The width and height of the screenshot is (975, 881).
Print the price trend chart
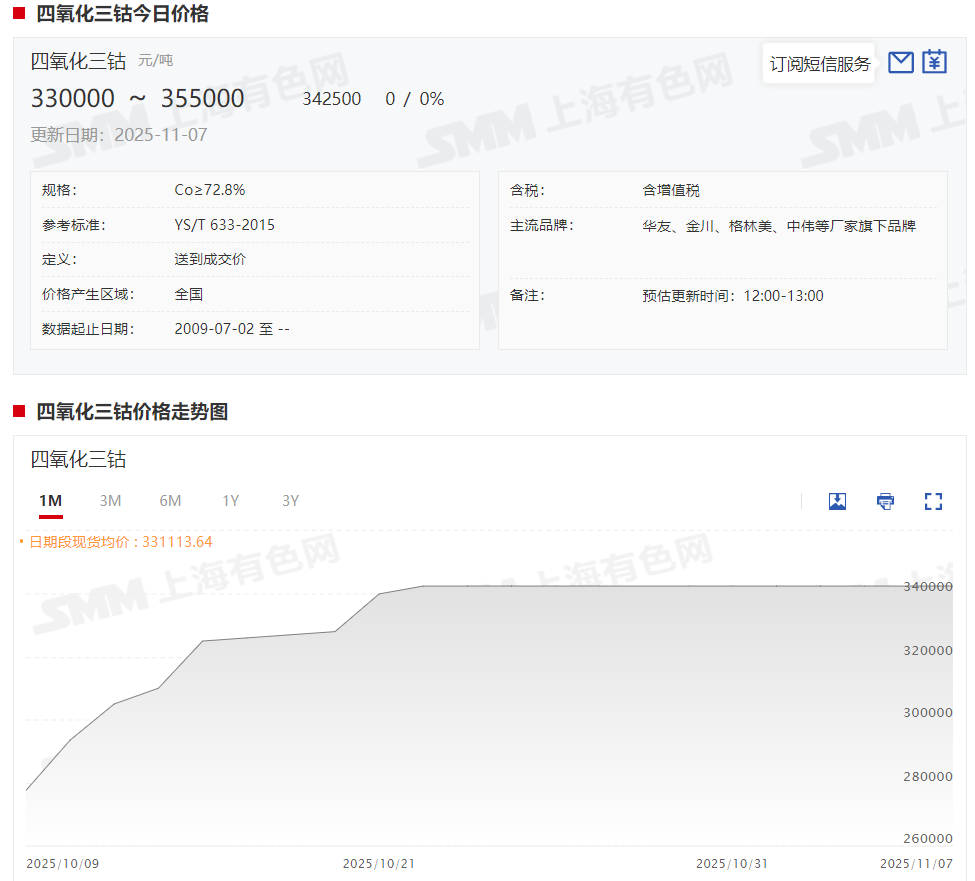(x=885, y=501)
